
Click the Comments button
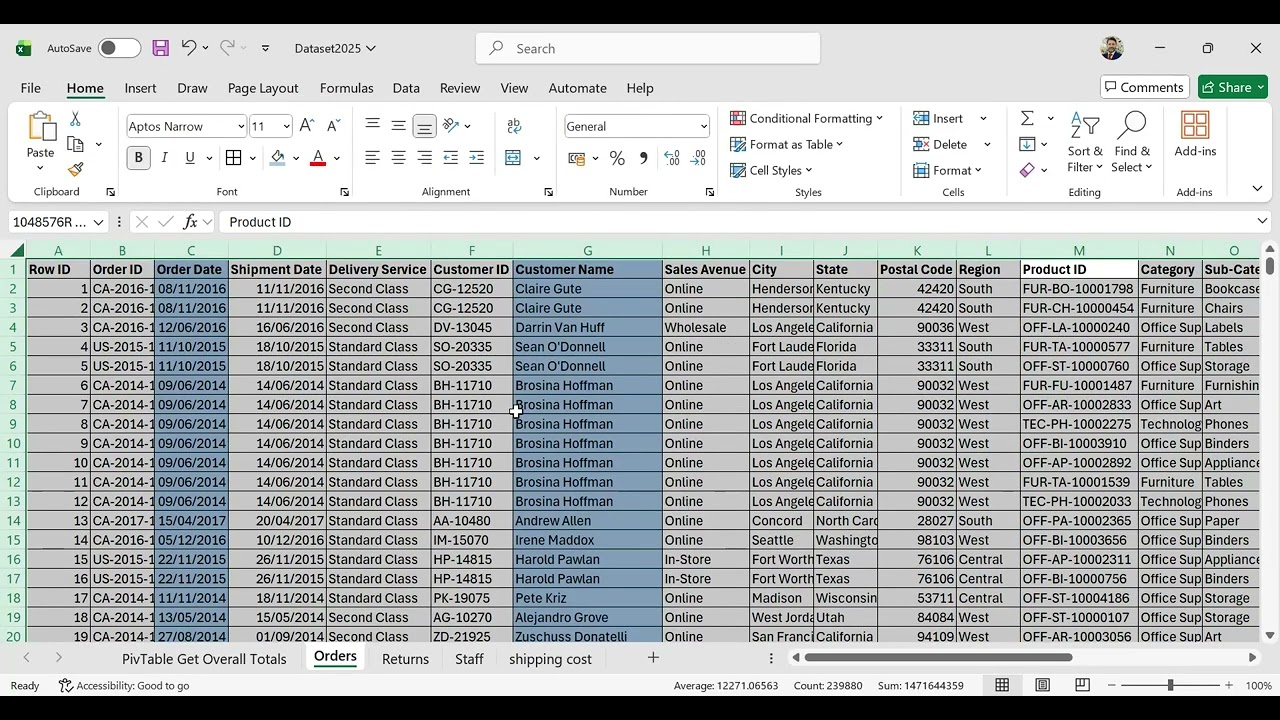click(x=1145, y=87)
